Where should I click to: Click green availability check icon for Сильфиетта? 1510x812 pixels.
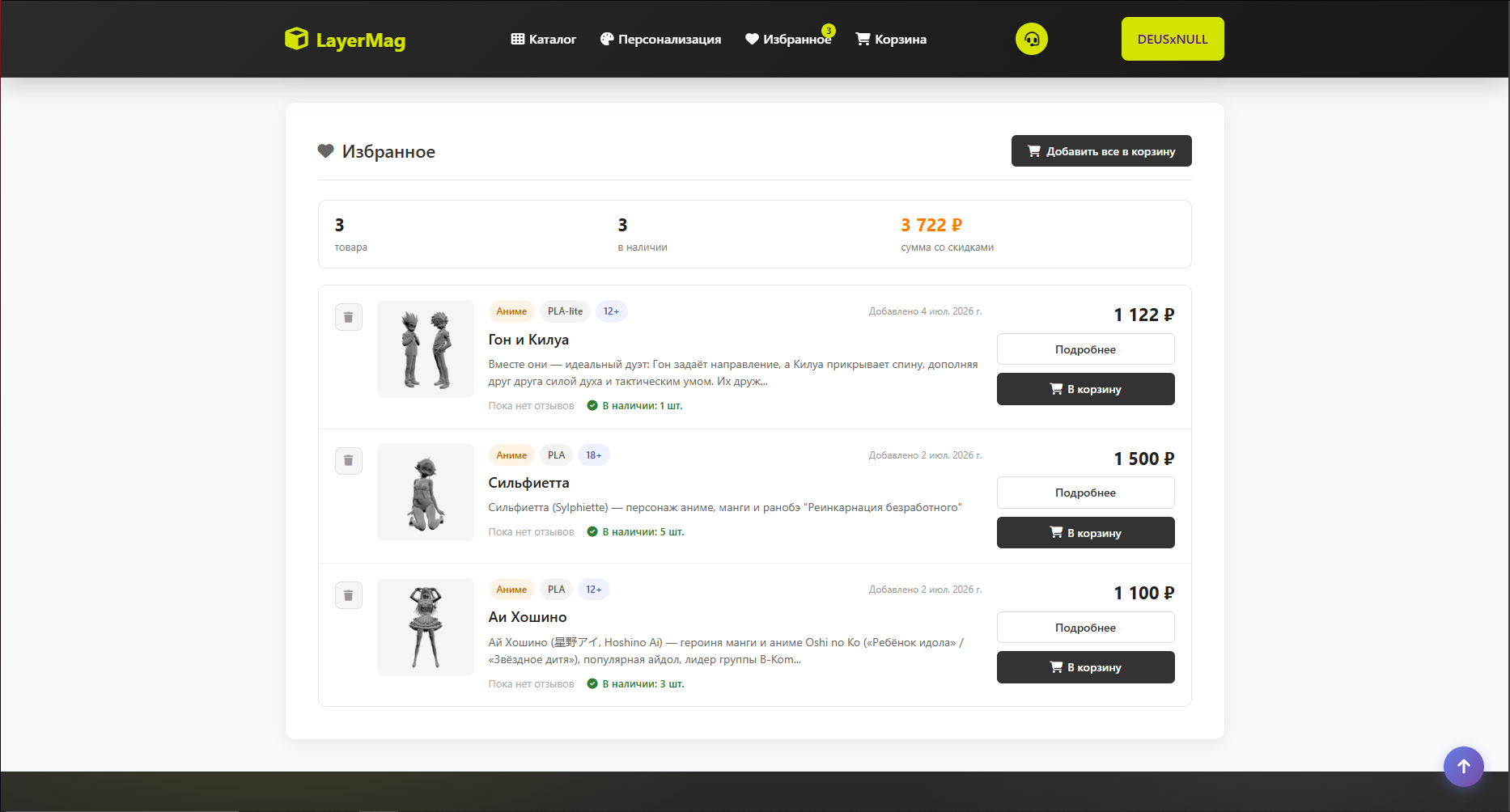592,532
